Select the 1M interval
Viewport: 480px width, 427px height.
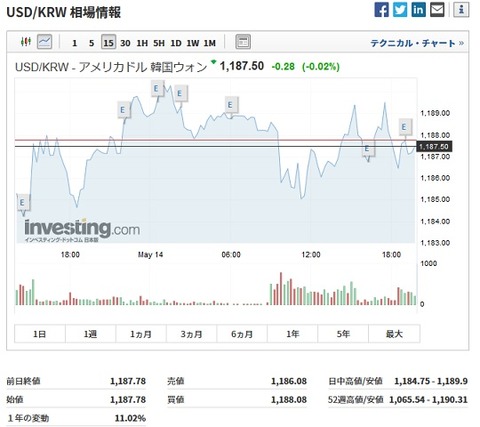tap(210, 43)
